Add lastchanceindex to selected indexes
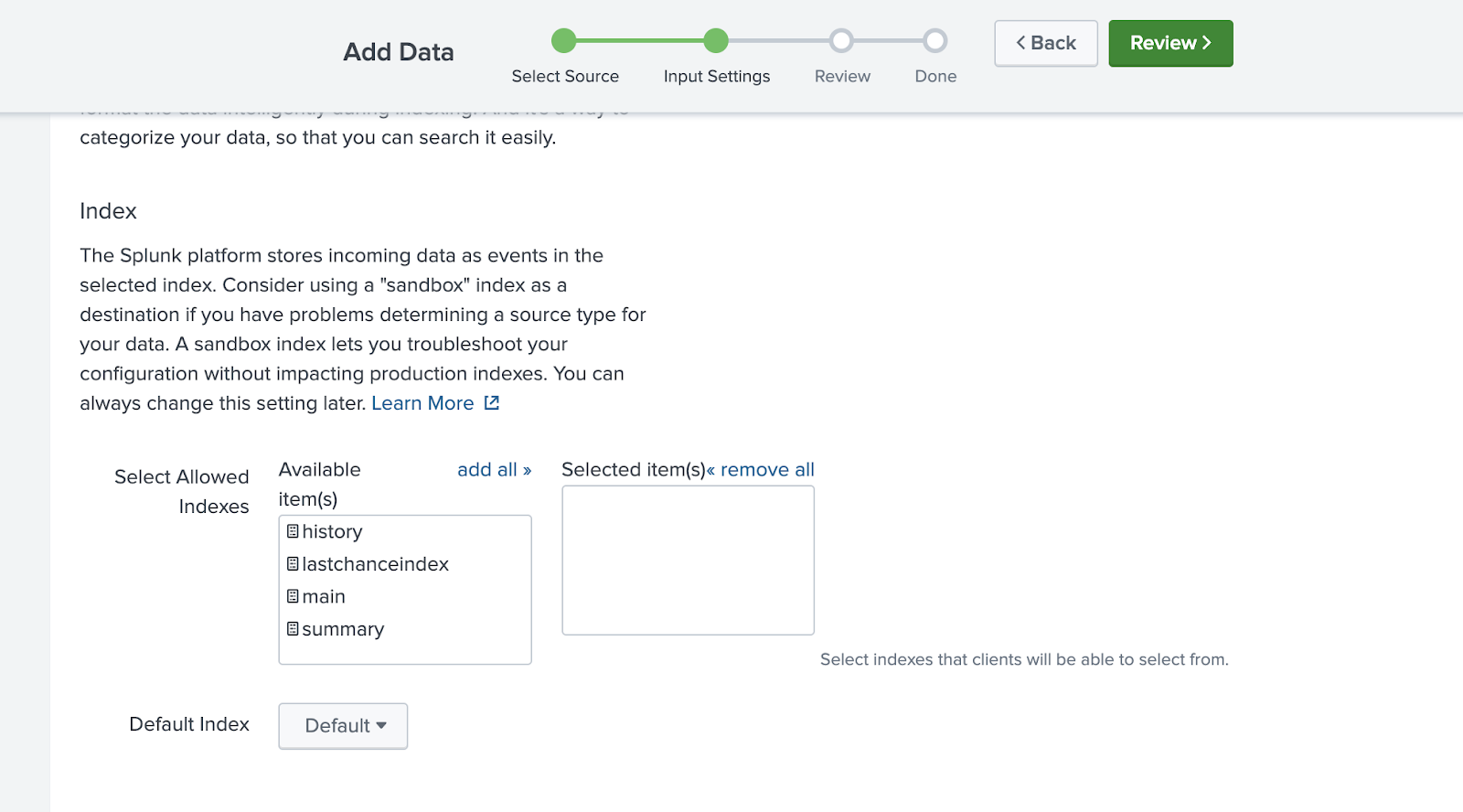This screenshot has width=1463, height=812. [x=376, y=564]
